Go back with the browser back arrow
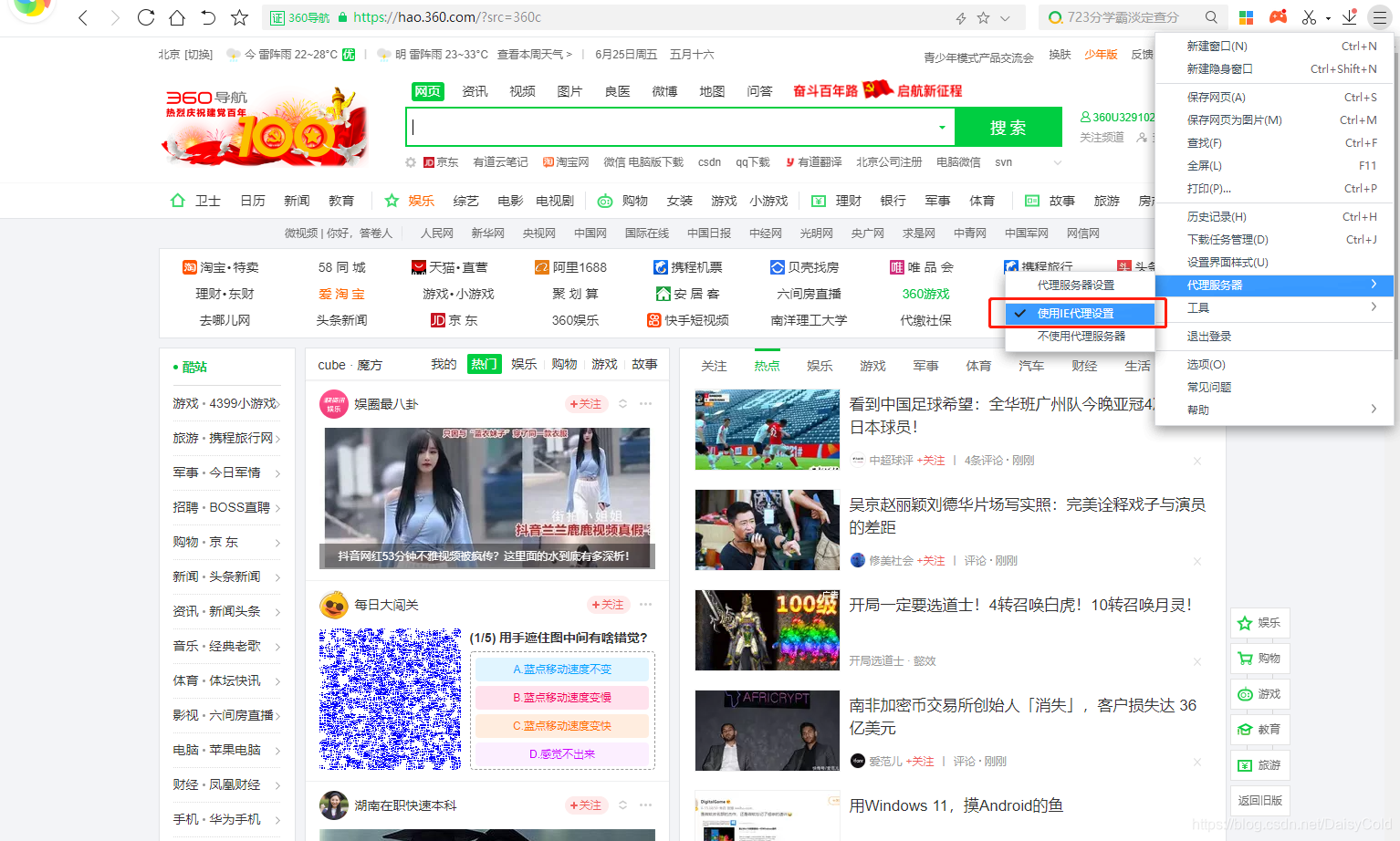 pyautogui.click(x=83, y=17)
